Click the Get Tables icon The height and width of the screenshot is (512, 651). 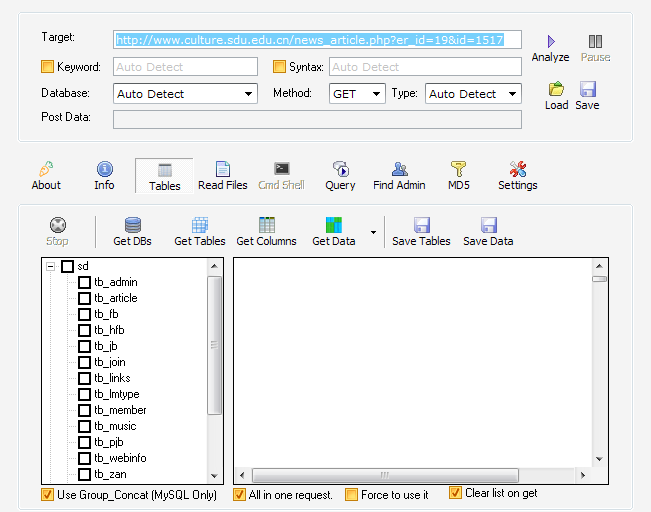(200, 225)
